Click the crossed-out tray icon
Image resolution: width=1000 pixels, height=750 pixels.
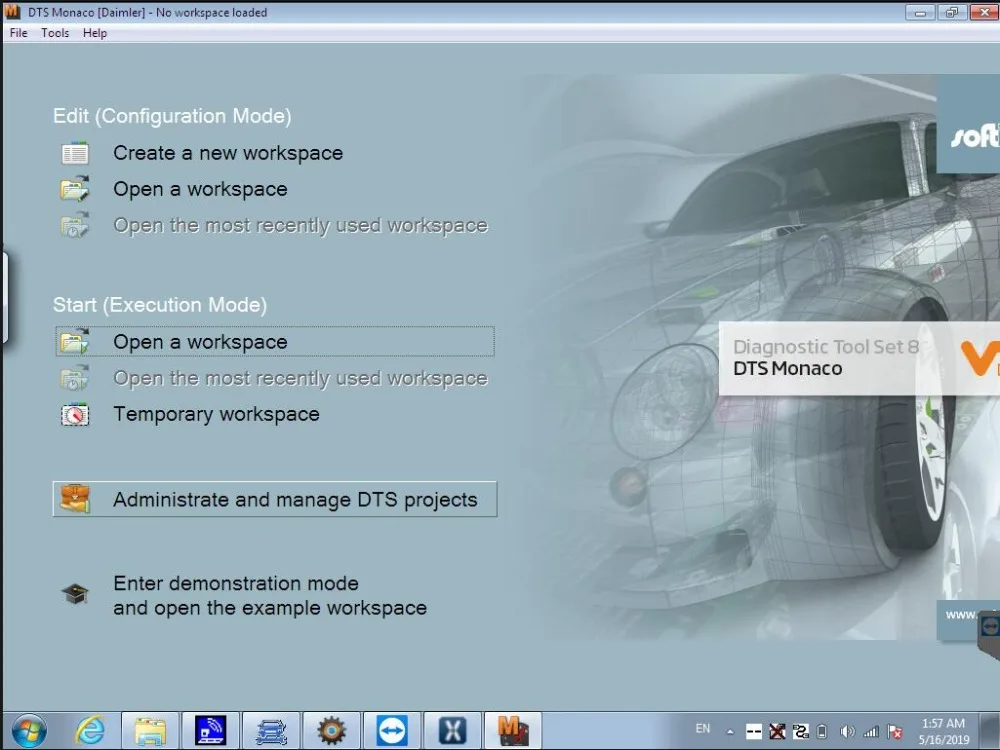pyautogui.click(x=777, y=732)
